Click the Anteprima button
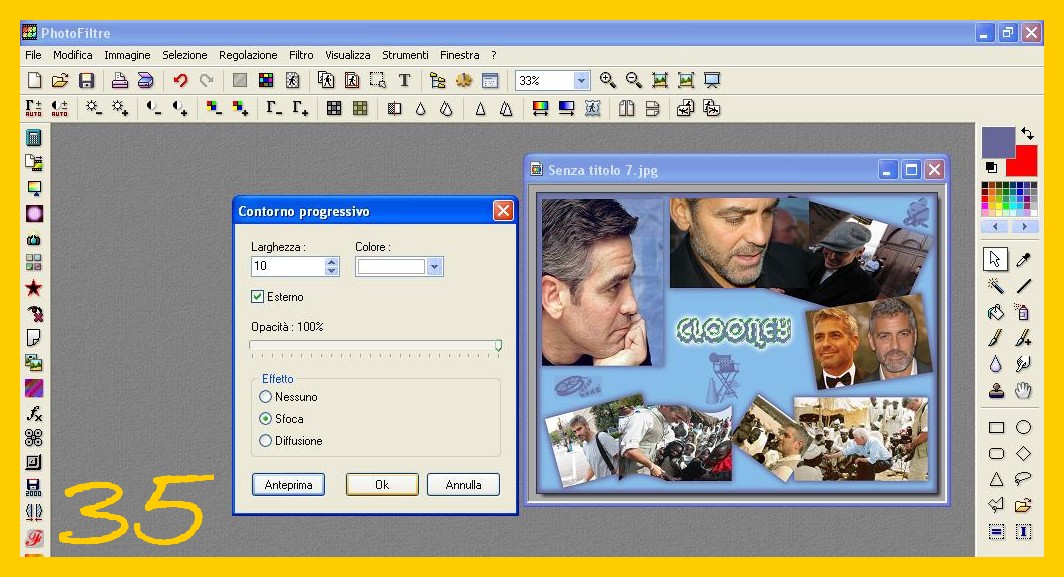 pos(288,485)
